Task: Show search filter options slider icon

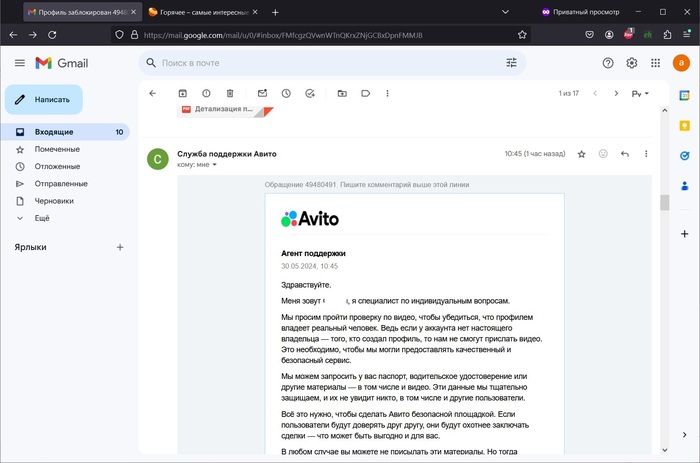Action: pyautogui.click(x=512, y=63)
